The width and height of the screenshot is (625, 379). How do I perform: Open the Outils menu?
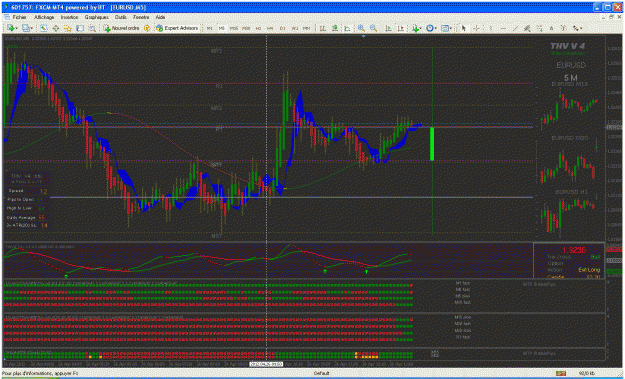pos(120,18)
